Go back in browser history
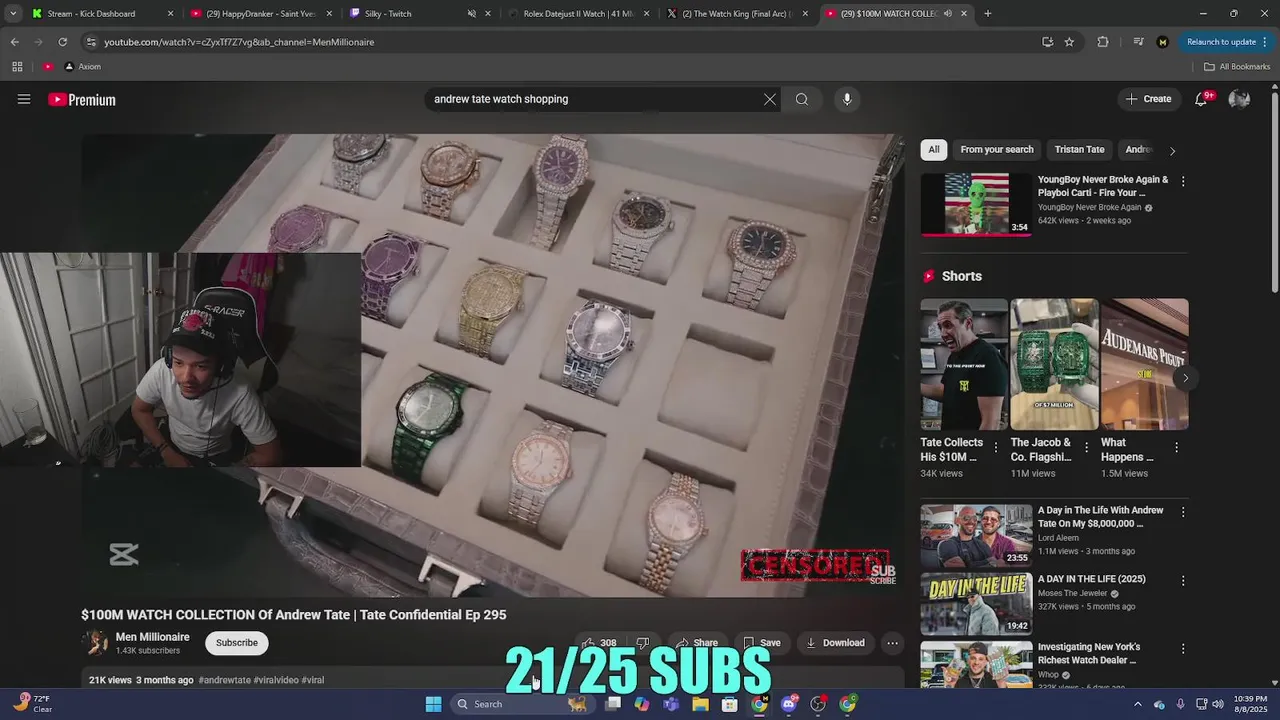Screen dimensions: 1280x720 click(x=15, y=42)
